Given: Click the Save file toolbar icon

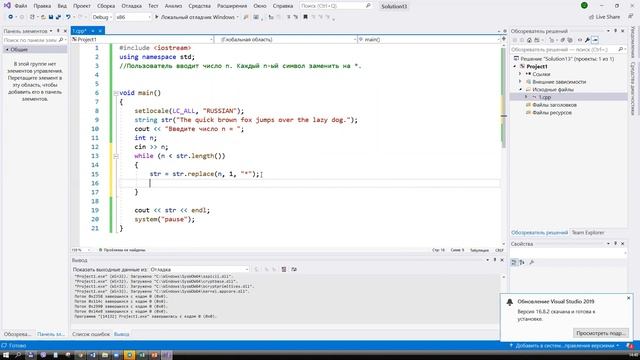Looking at the screenshot, I should [51, 17].
